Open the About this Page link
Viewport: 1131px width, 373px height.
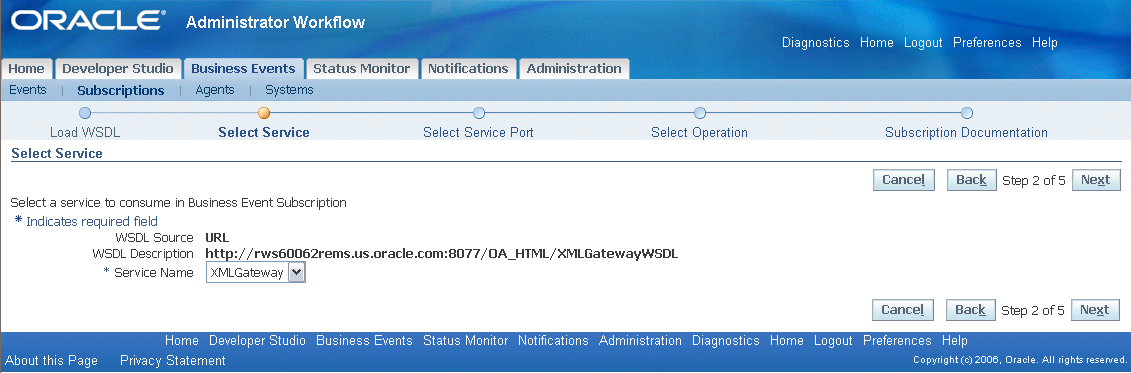click(51, 361)
